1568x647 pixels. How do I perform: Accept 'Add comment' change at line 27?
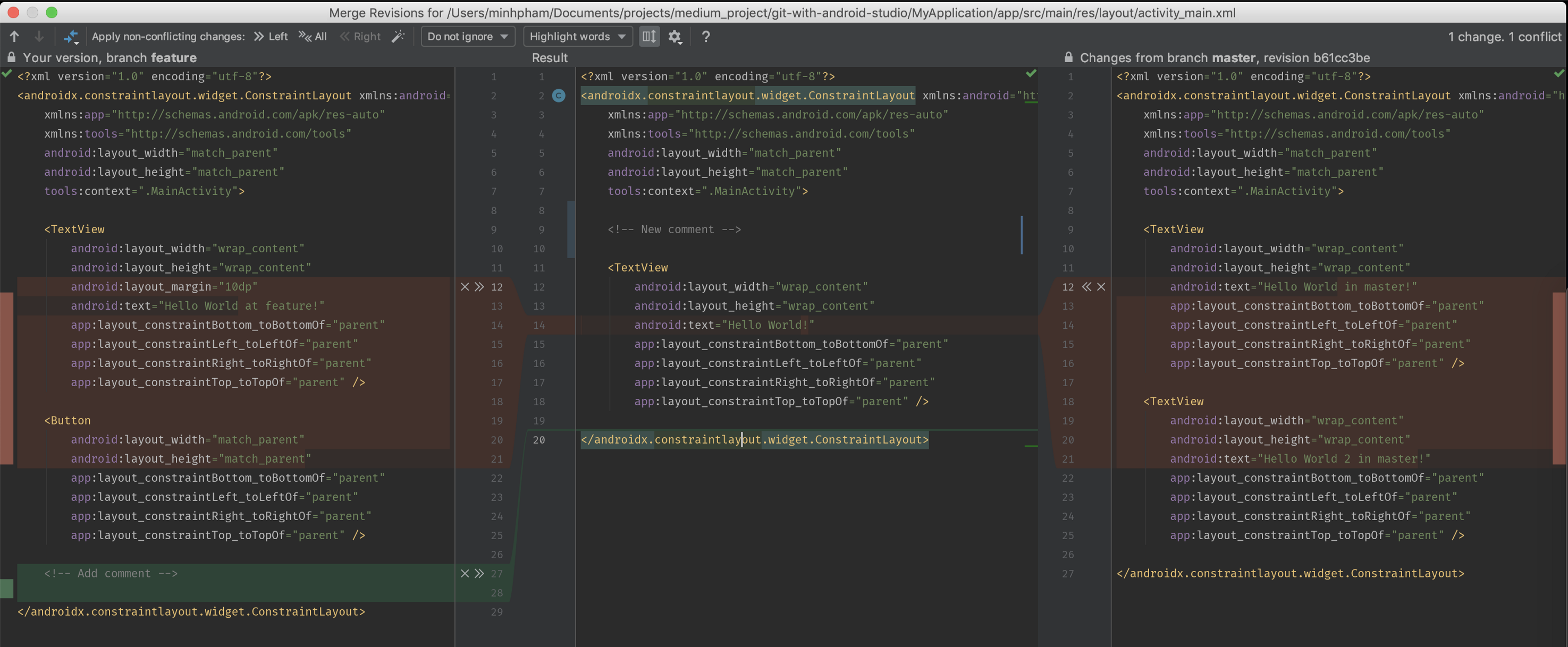[479, 573]
